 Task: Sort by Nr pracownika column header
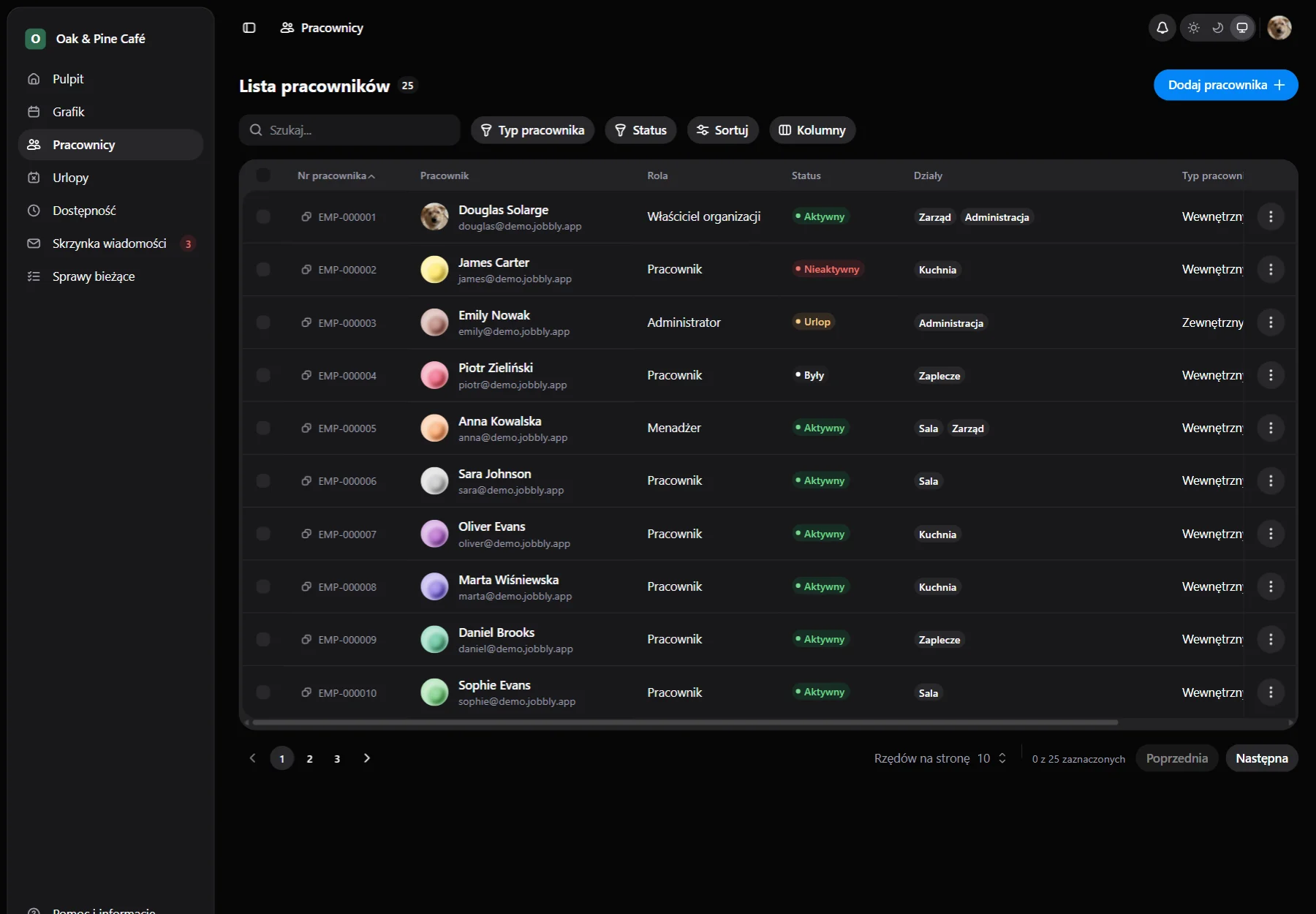(336, 175)
